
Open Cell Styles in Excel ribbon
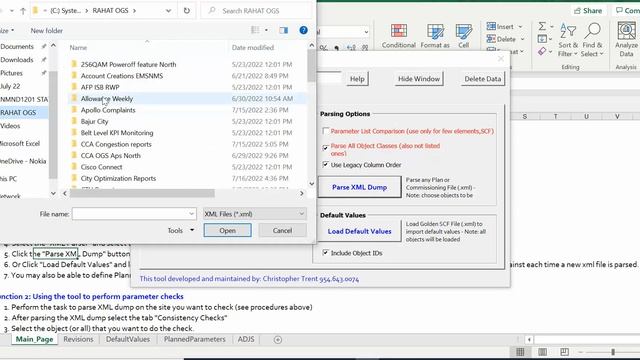click(464, 36)
